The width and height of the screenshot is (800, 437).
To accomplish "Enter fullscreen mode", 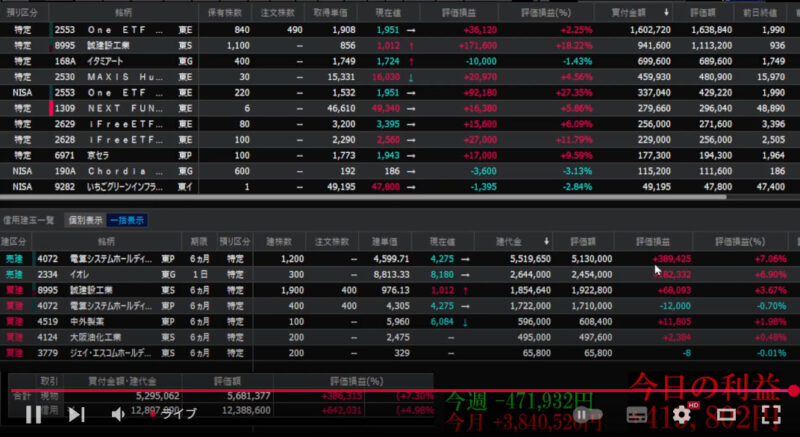I will [x=771, y=415].
